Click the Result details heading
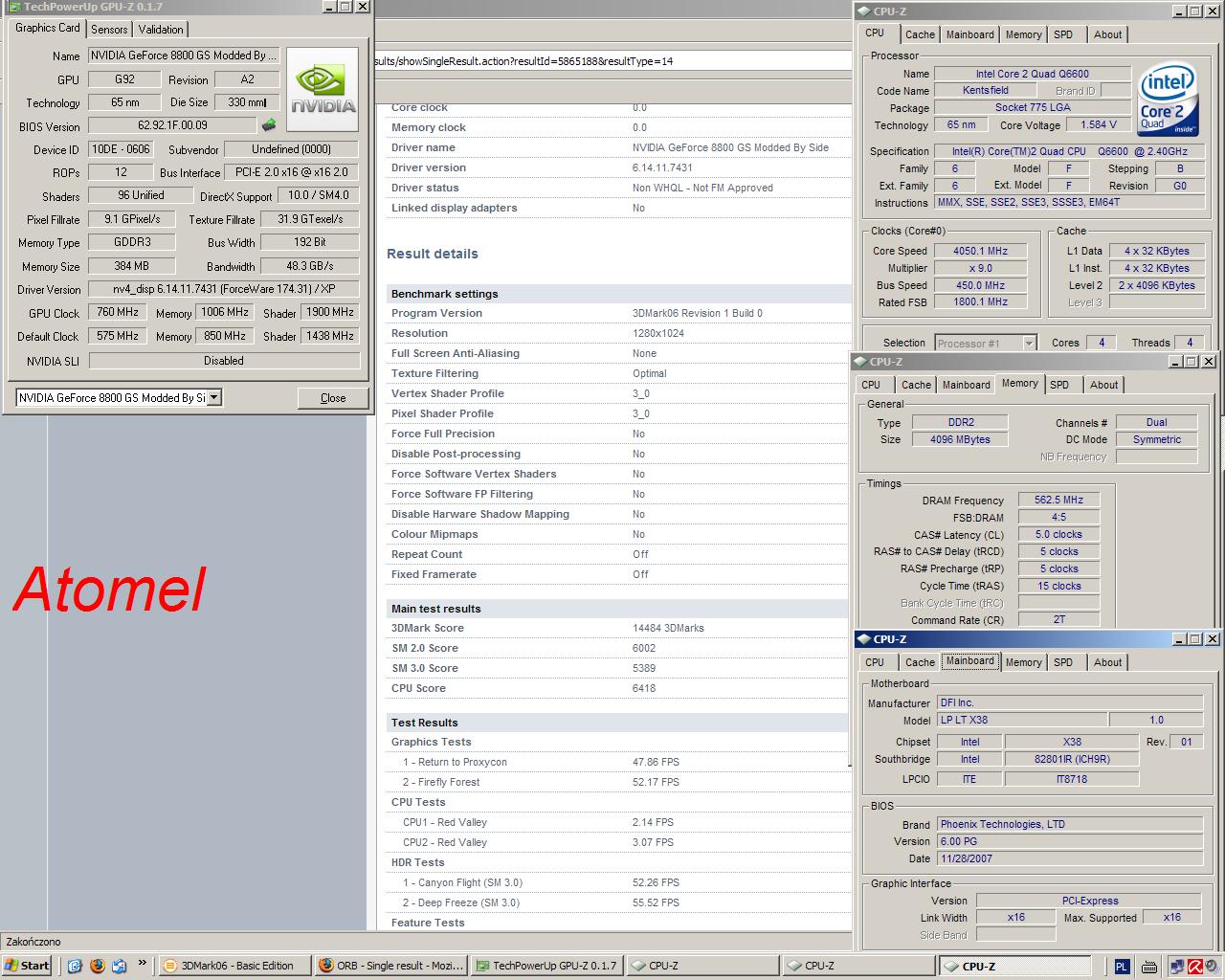 click(433, 254)
